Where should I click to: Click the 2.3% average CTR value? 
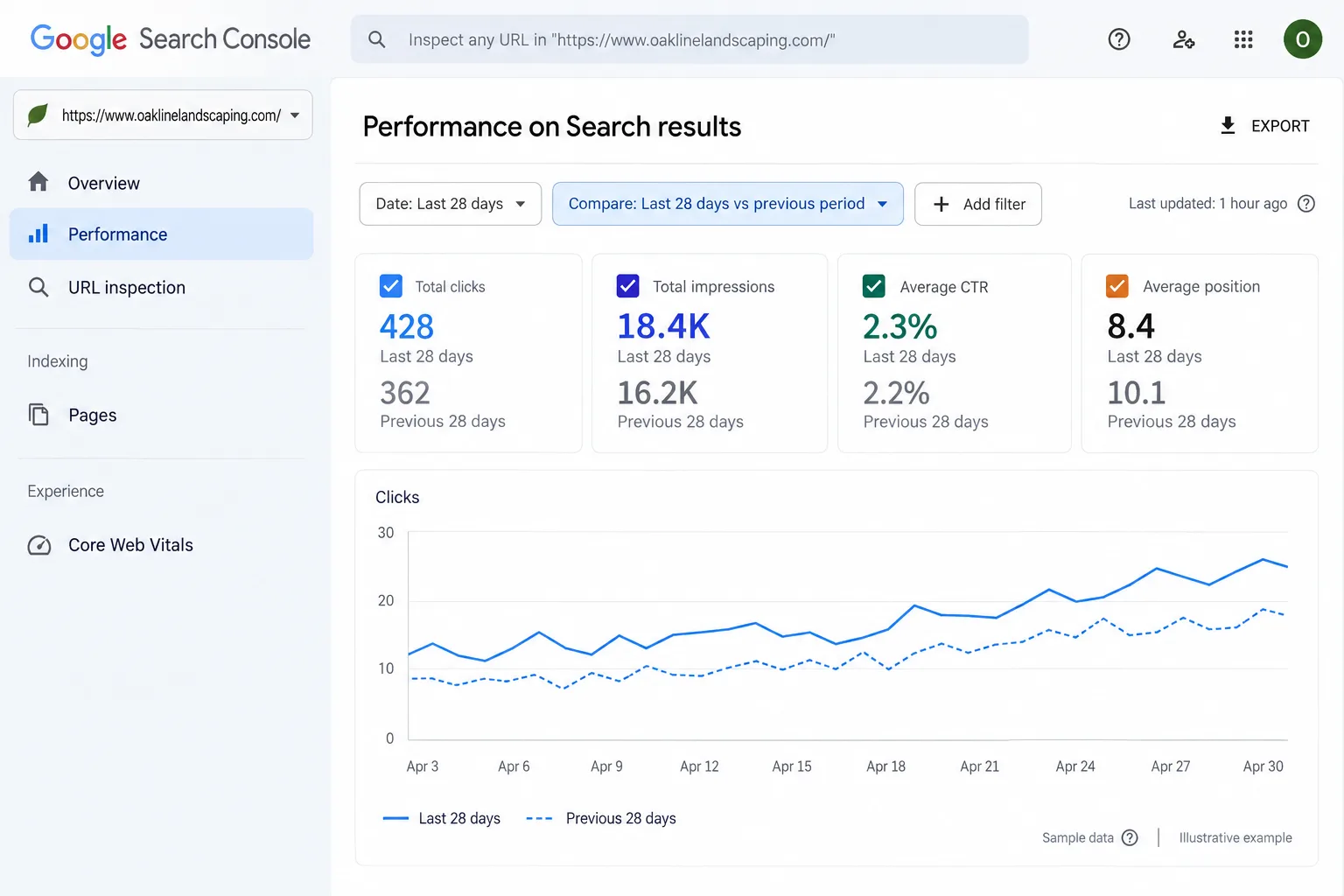click(x=900, y=326)
